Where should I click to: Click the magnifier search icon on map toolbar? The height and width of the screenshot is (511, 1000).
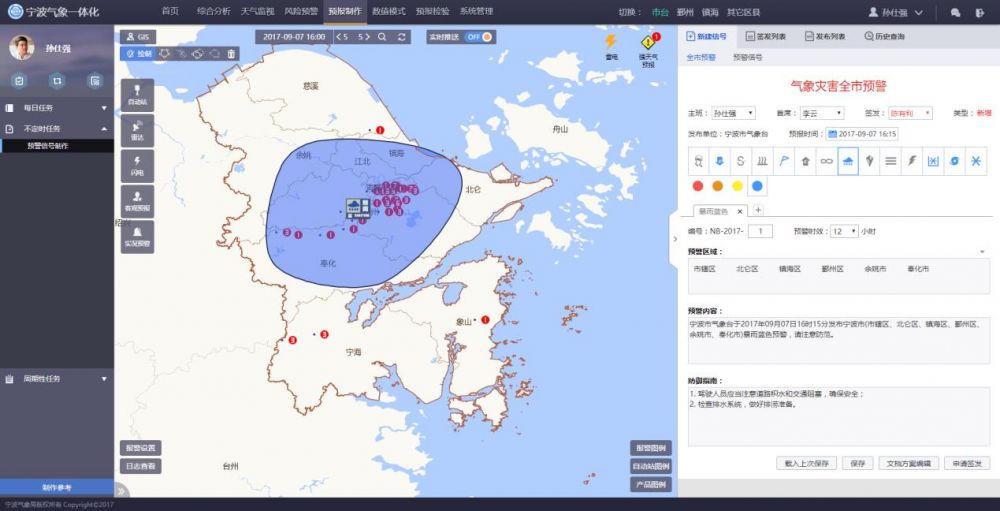[382, 37]
